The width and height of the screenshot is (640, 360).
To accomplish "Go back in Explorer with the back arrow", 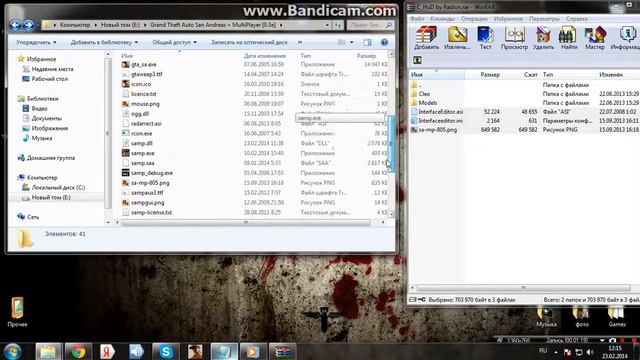I will click(16, 25).
